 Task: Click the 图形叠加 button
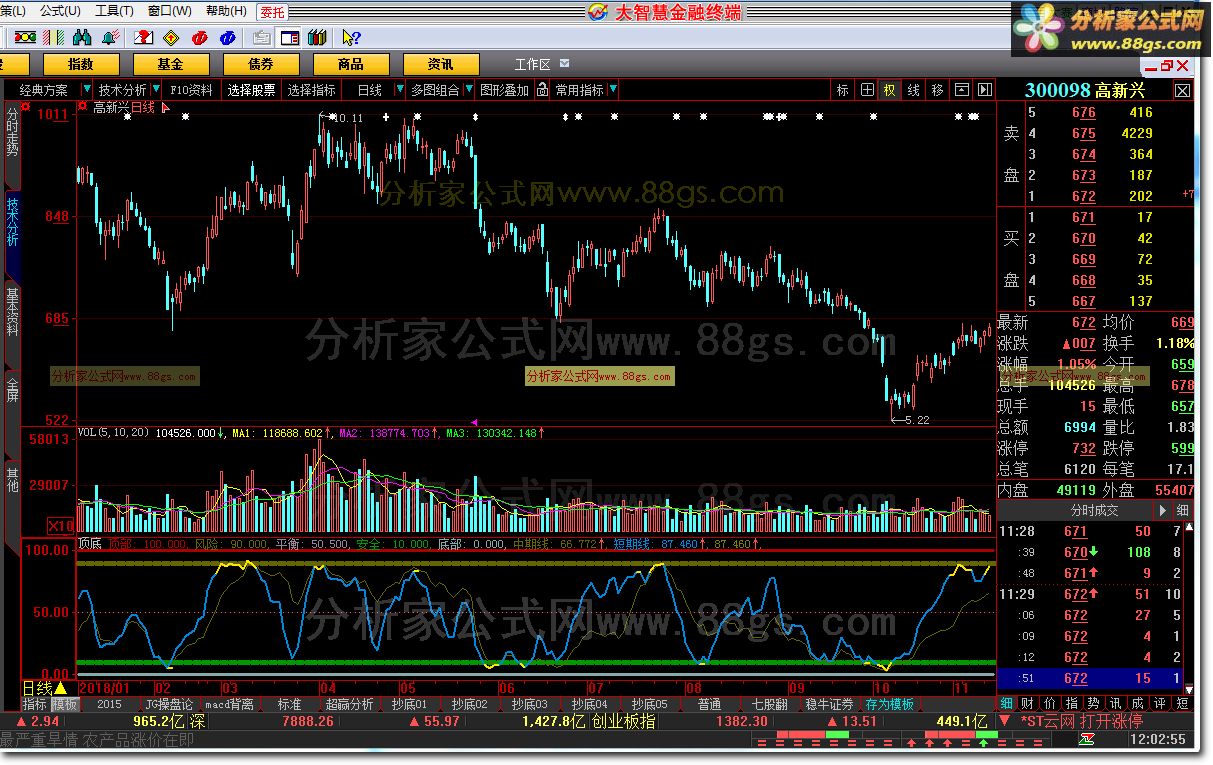[x=504, y=90]
